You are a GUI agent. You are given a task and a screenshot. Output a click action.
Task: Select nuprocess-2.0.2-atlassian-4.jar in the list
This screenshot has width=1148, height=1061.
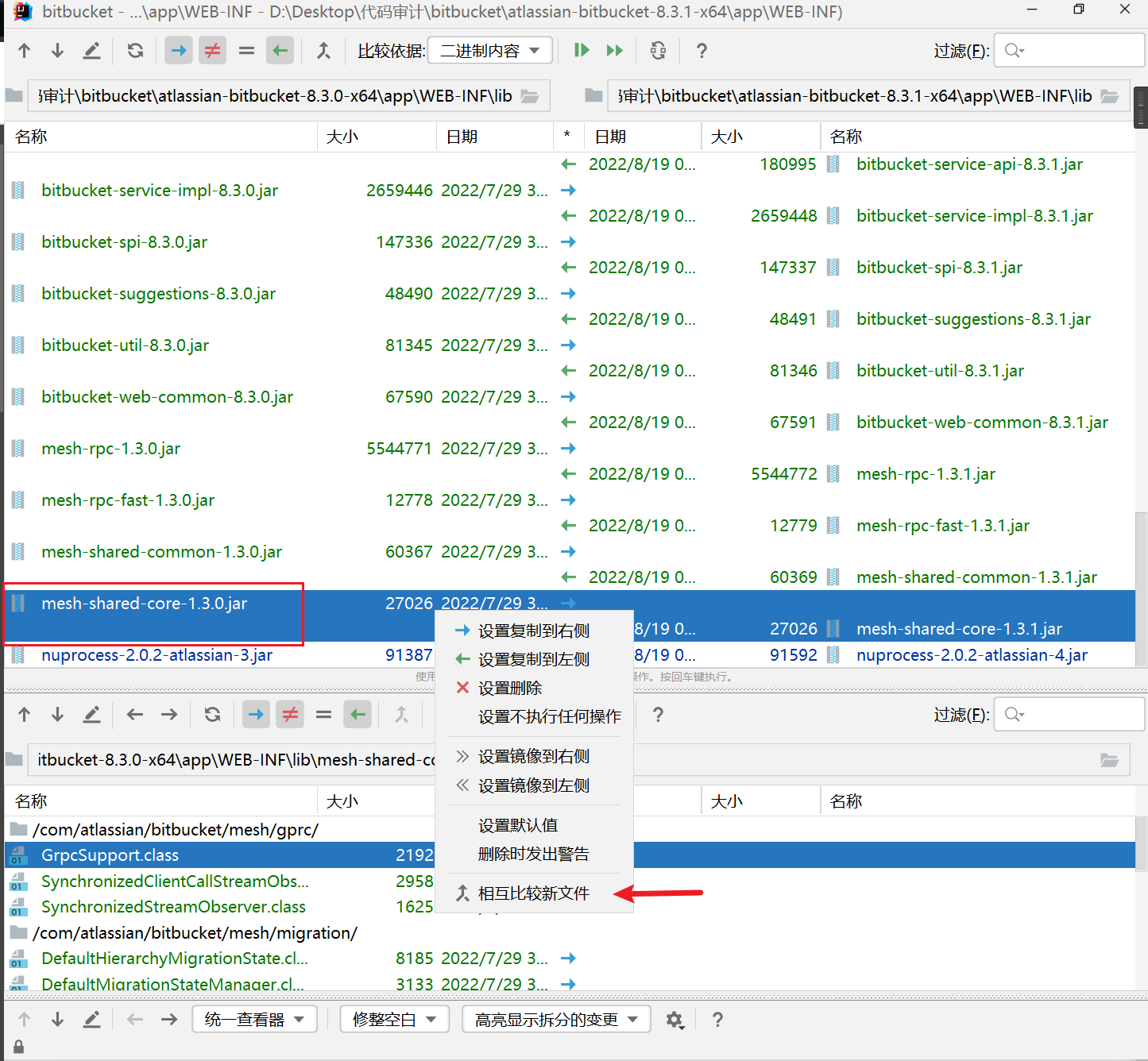click(x=972, y=655)
